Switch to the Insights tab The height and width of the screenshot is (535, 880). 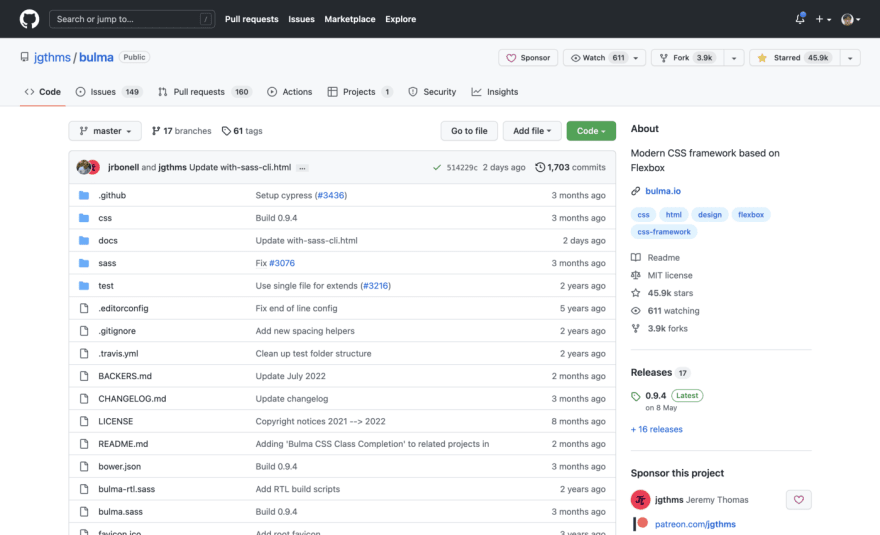494,92
